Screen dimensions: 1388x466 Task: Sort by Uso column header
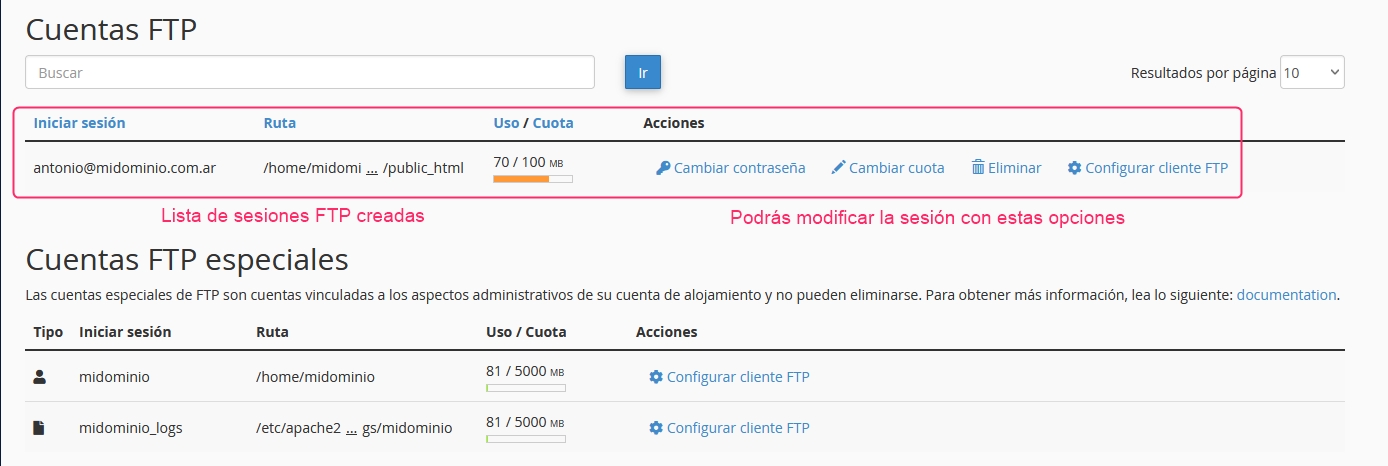pyautogui.click(x=506, y=123)
